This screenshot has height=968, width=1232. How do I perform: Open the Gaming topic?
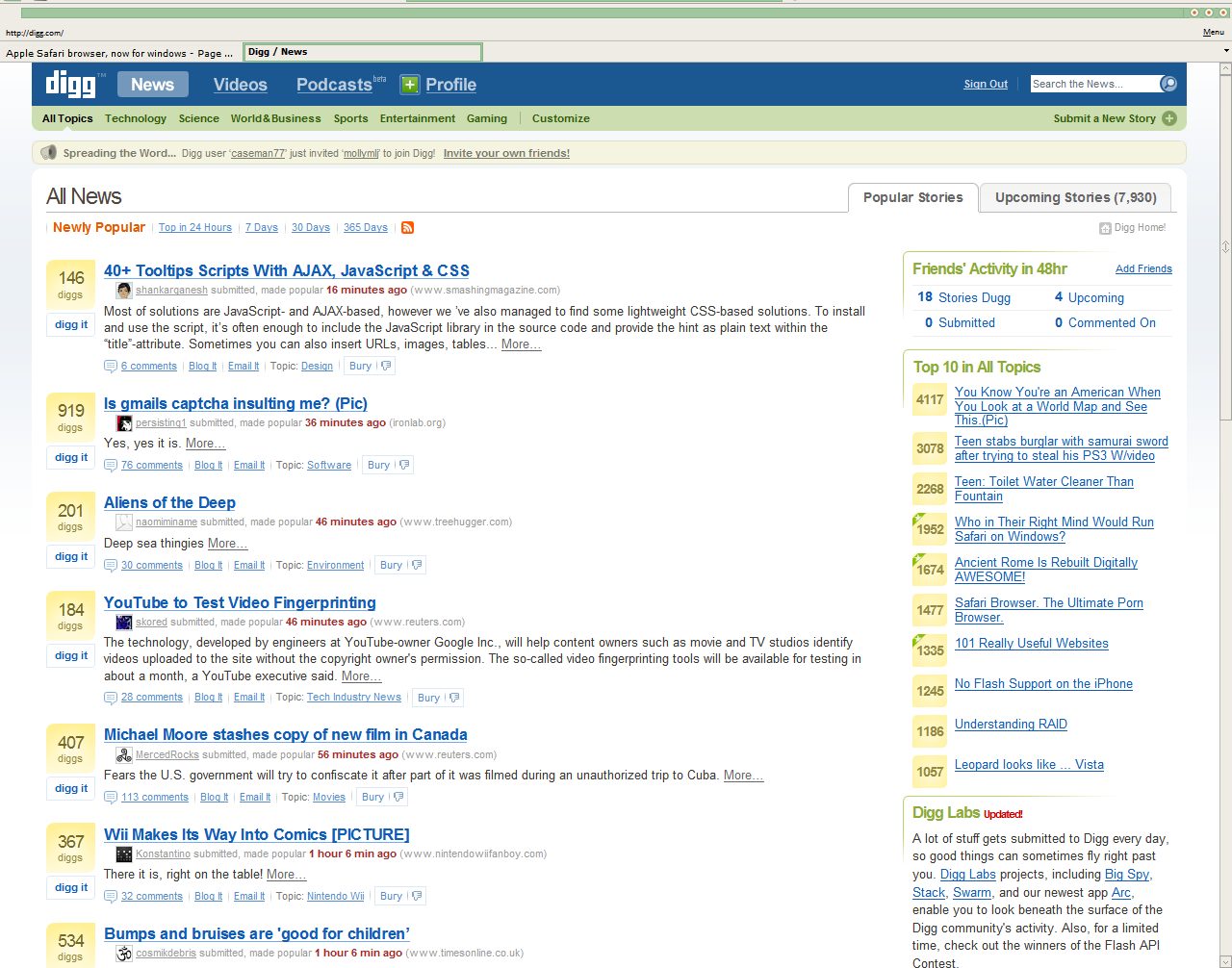[487, 118]
